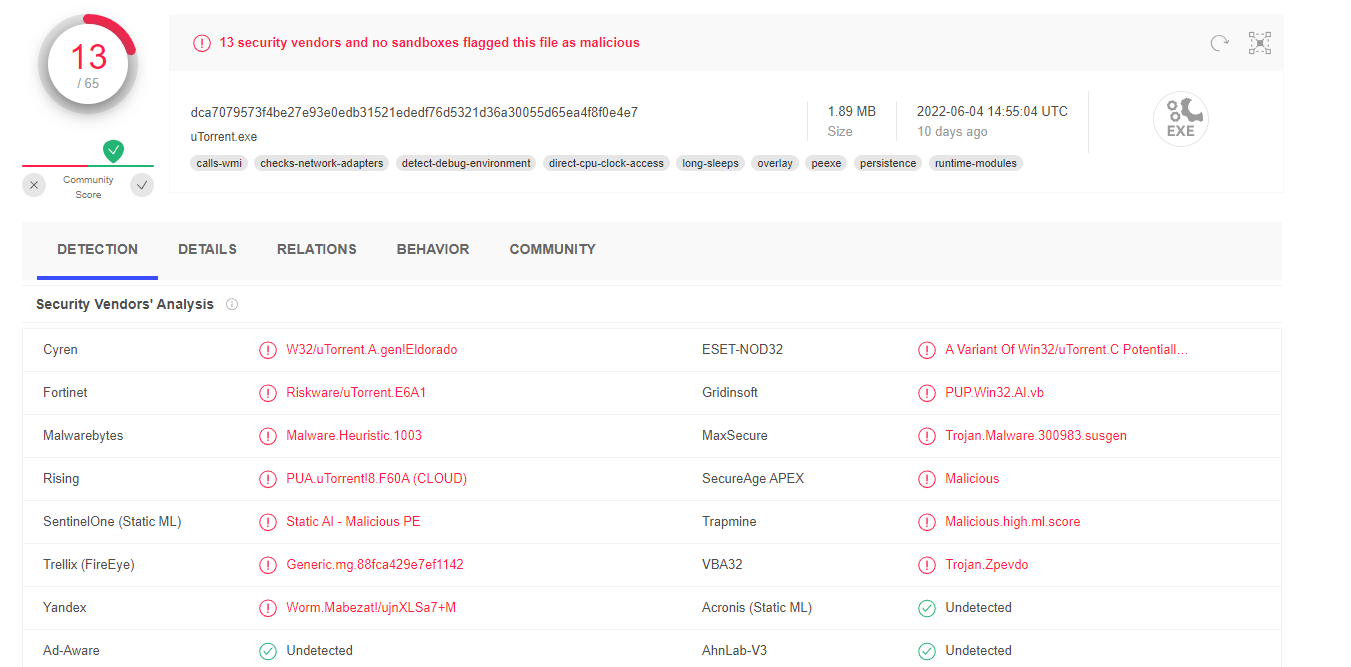Click the alert icon for Cyren detection
The width and height of the screenshot is (1351, 667).
pyautogui.click(x=268, y=350)
